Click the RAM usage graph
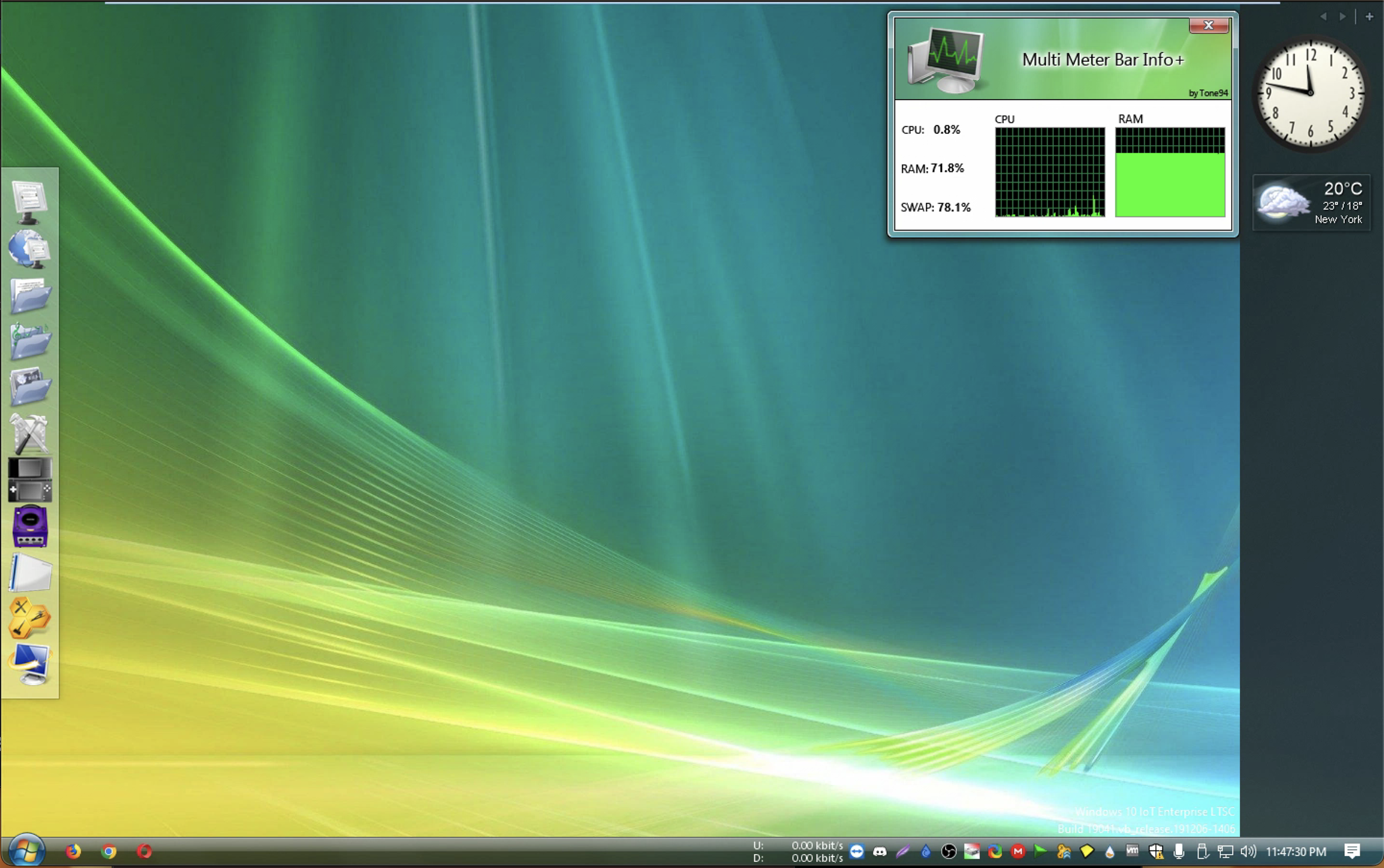The width and height of the screenshot is (1384, 868). [1170, 172]
